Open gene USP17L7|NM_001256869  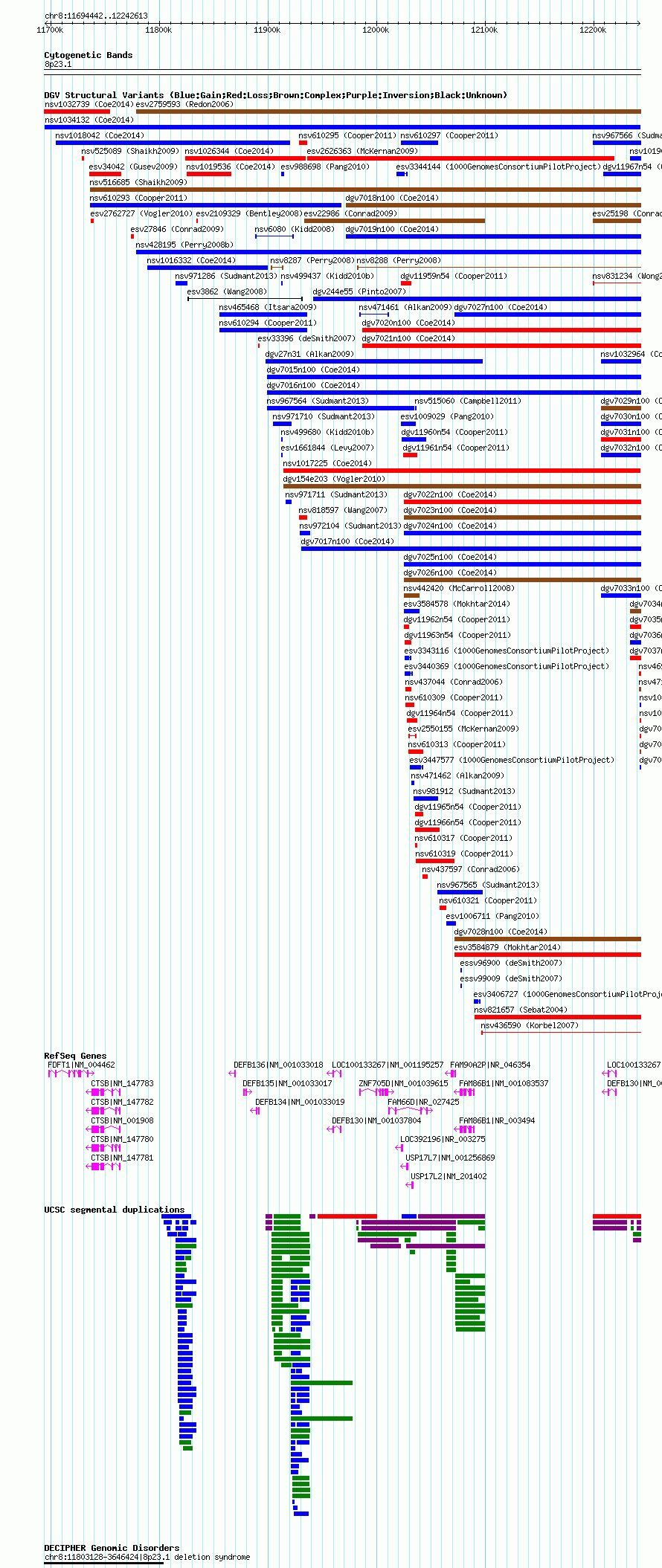pos(450,1158)
